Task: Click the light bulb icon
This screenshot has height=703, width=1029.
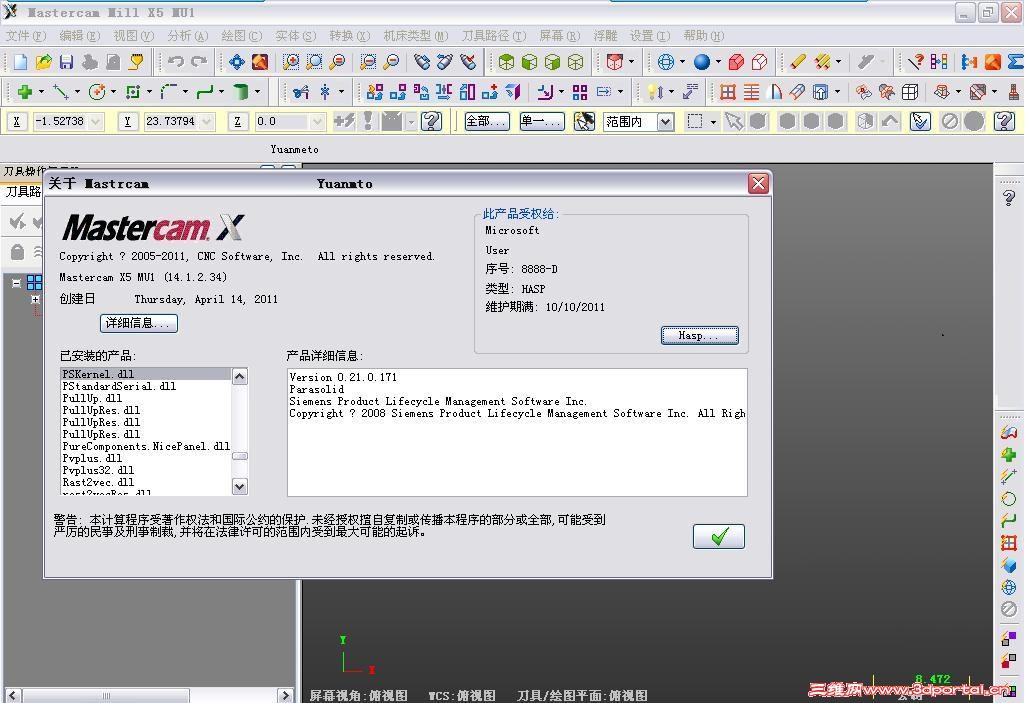Action: click(x=655, y=92)
